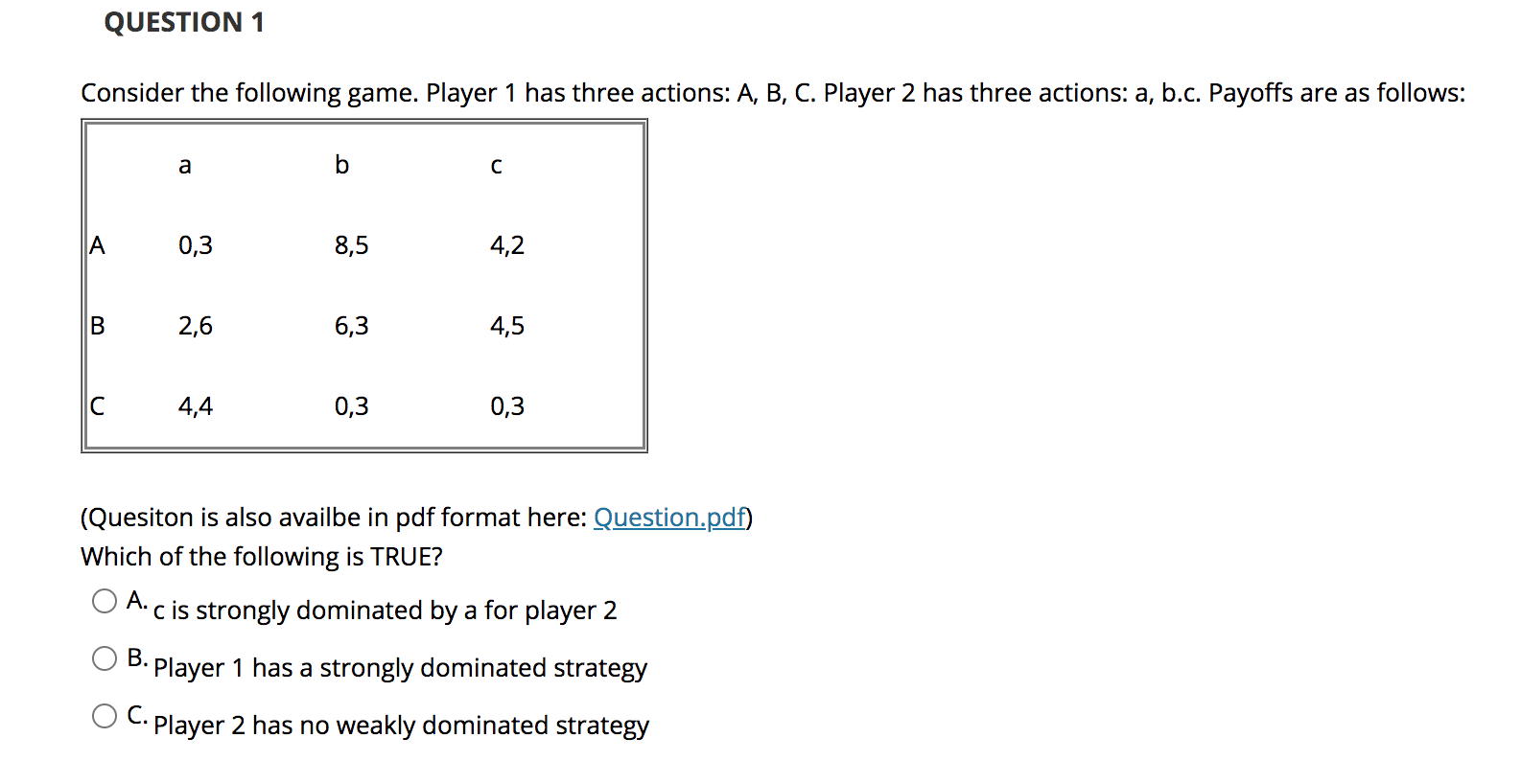Click row label A in the table
This screenshot has width=1521, height=784.
click(97, 245)
